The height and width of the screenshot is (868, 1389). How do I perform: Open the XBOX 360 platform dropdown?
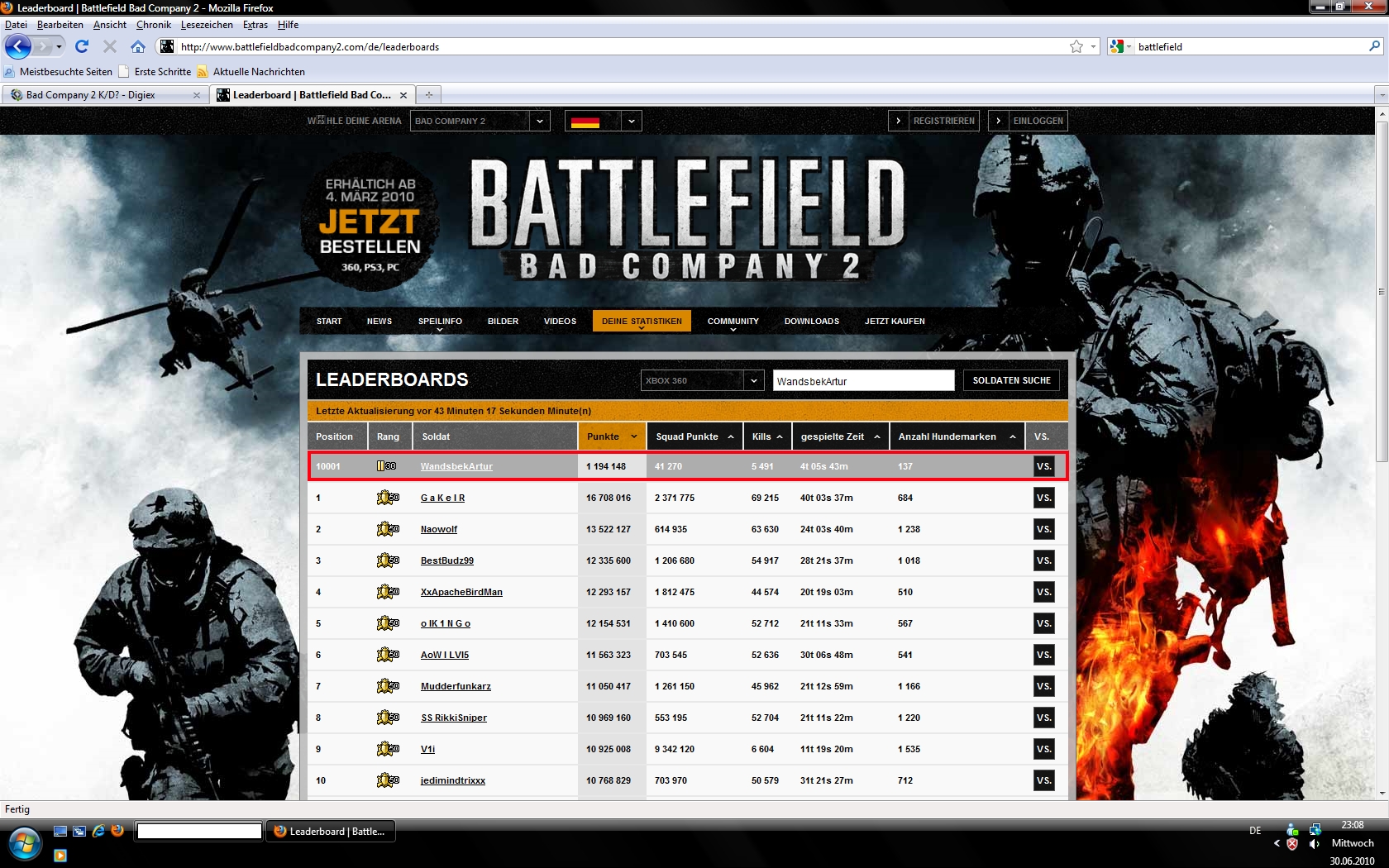(x=701, y=380)
